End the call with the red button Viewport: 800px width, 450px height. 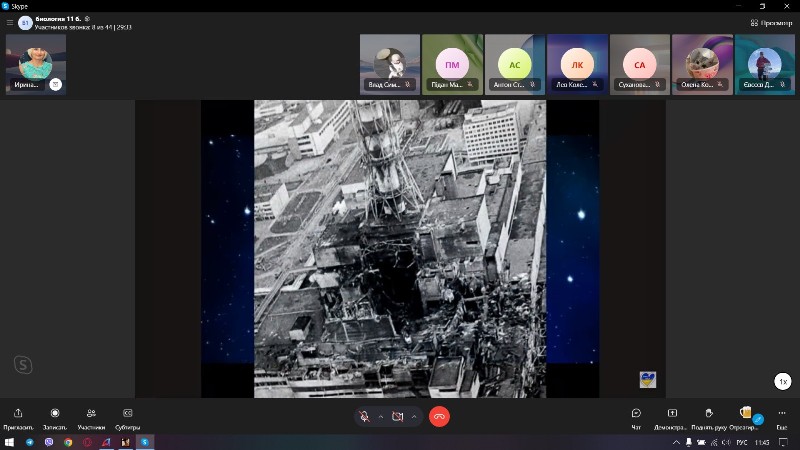click(x=439, y=416)
